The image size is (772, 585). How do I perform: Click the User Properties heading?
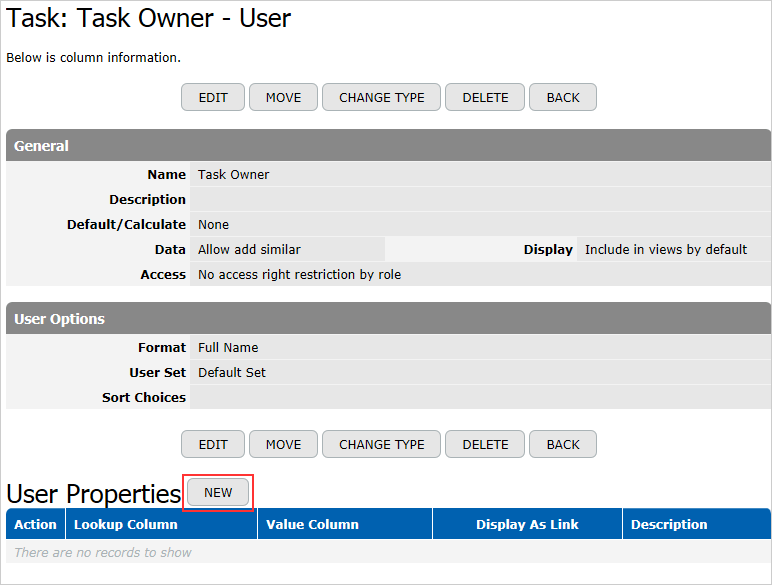tap(94, 493)
